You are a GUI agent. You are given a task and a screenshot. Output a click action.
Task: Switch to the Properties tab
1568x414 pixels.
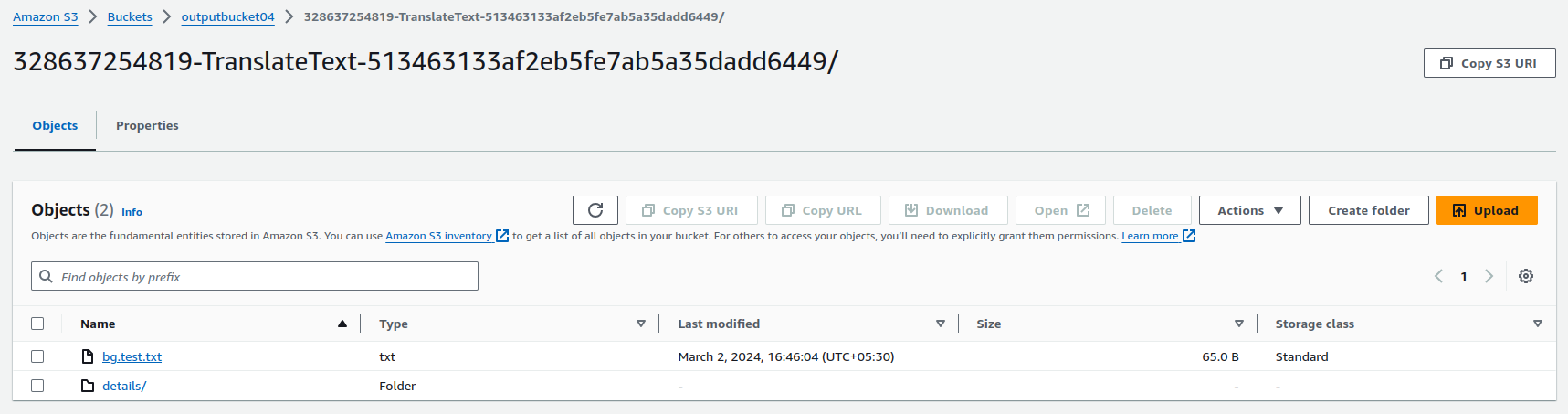(147, 126)
